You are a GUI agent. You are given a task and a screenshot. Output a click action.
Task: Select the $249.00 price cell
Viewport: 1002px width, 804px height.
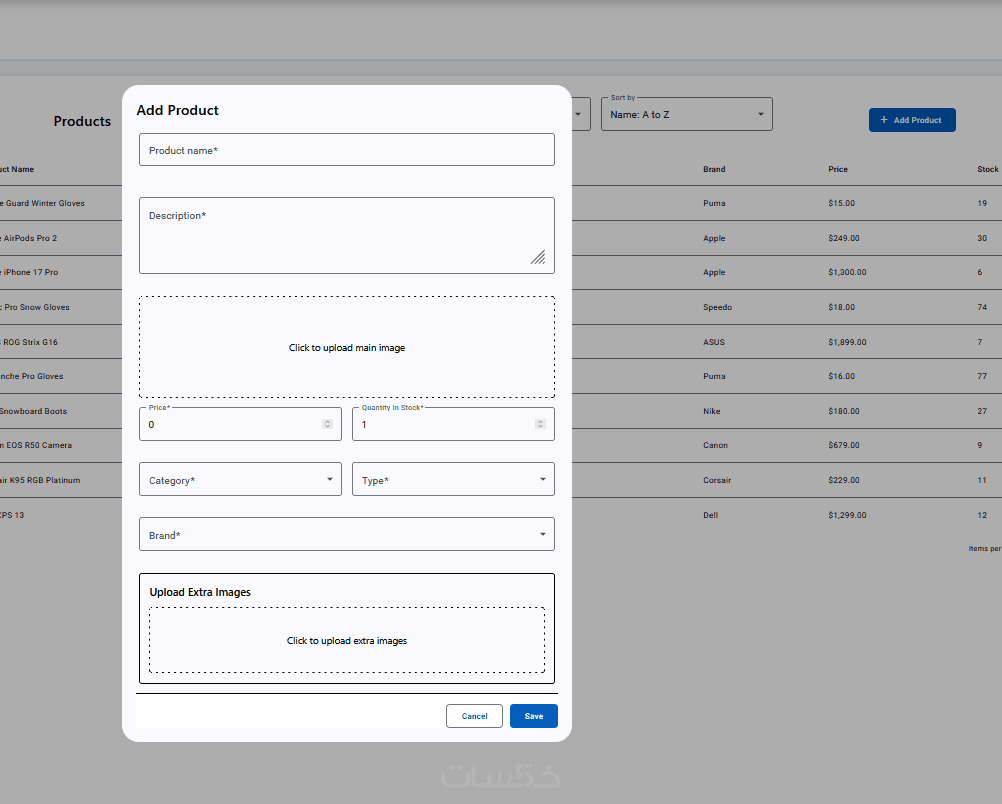point(844,238)
